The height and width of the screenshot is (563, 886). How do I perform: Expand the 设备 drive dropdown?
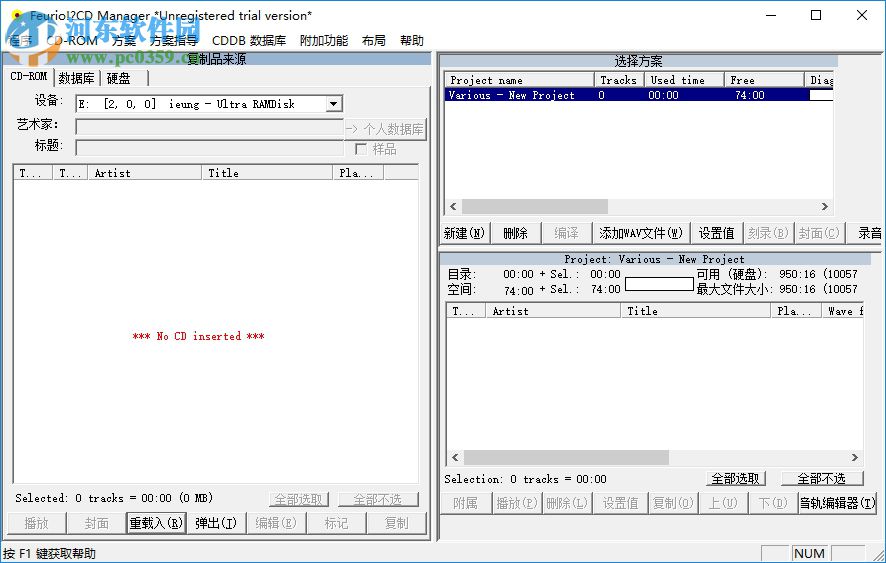pyautogui.click(x=333, y=104)
